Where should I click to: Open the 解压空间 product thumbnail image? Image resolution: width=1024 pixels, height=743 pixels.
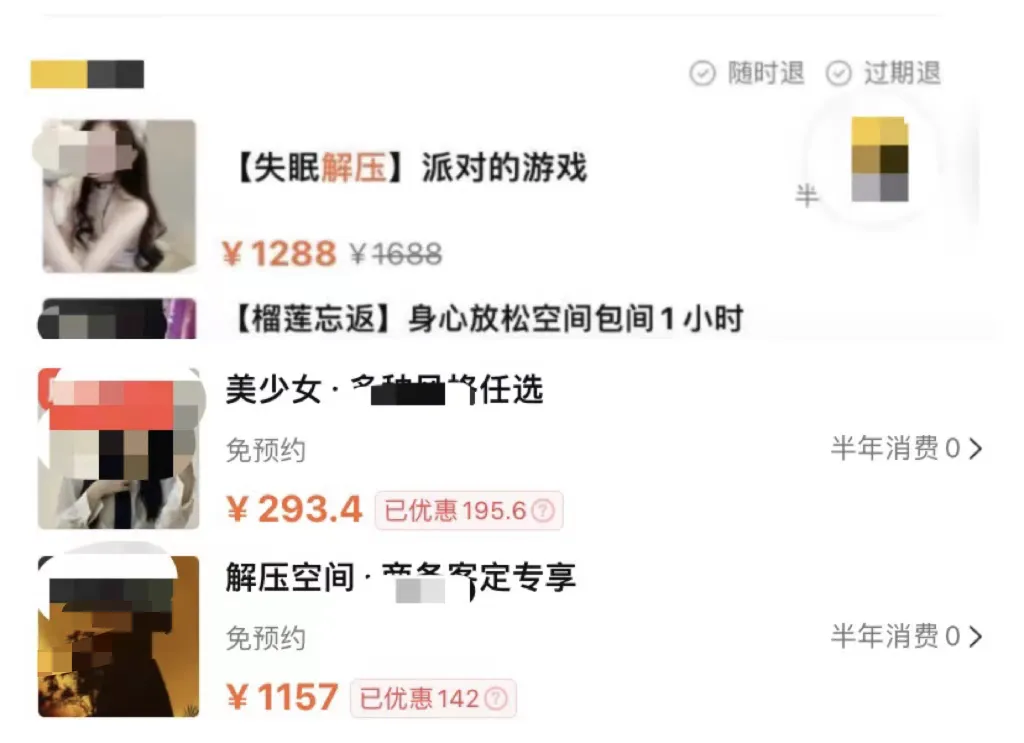(118, 637)
